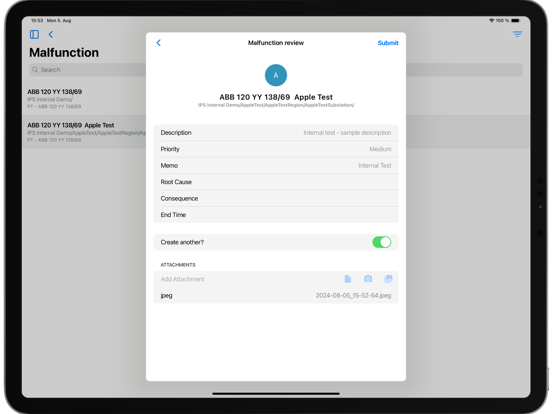This screenshot has width=552, height=414.
Task: Go back from Malfunction review dialog
Action: coord(158,43)
